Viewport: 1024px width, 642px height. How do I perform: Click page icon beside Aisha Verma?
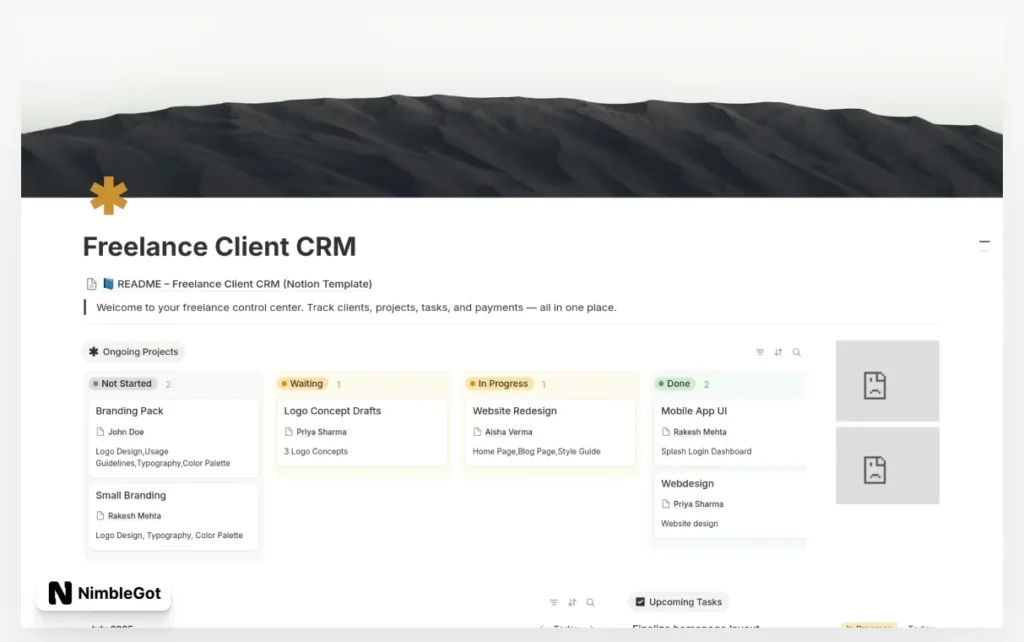click(x=477, y=432)
